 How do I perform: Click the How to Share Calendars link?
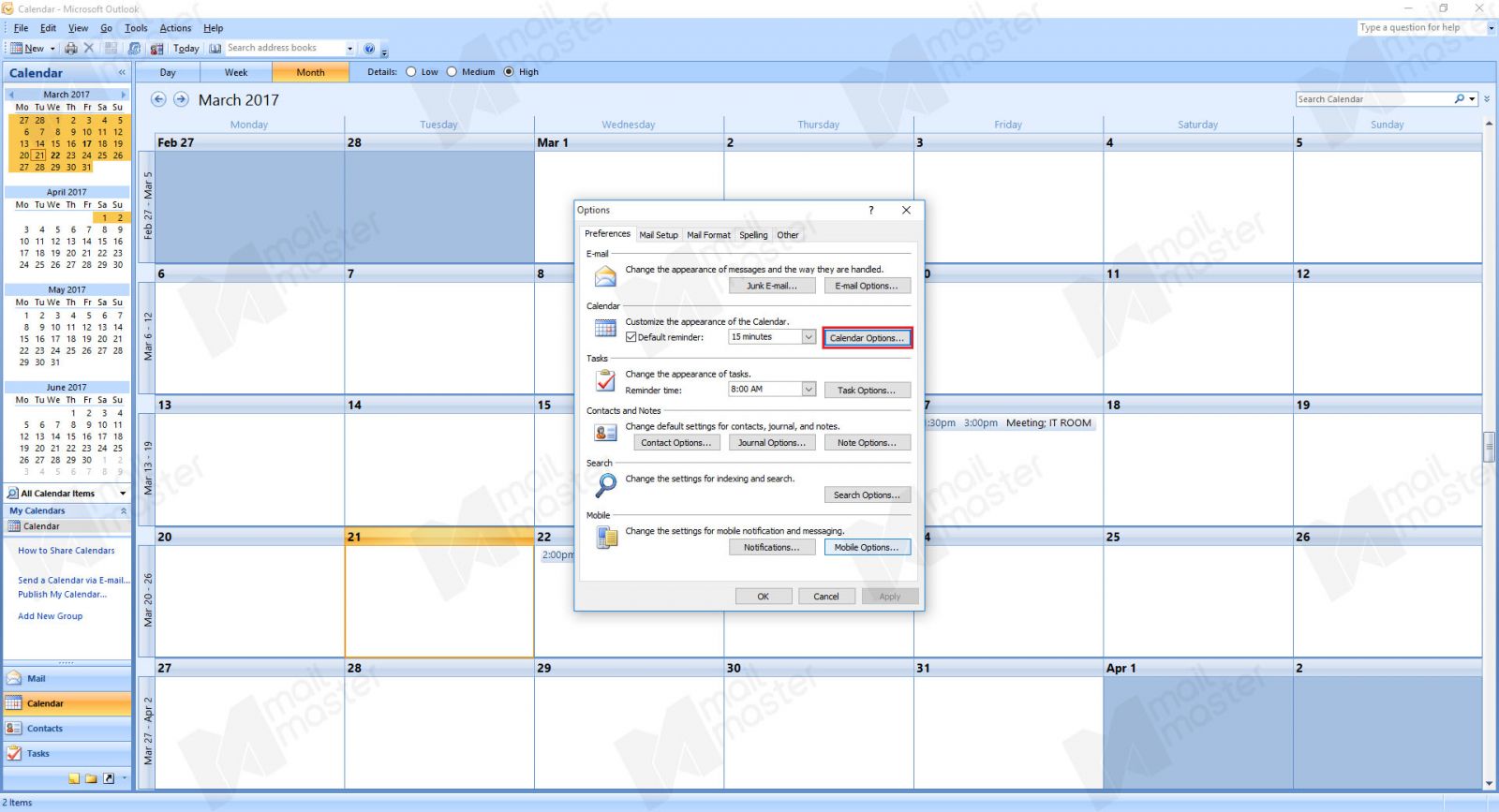pyautogui.click(x=66, y=551)
